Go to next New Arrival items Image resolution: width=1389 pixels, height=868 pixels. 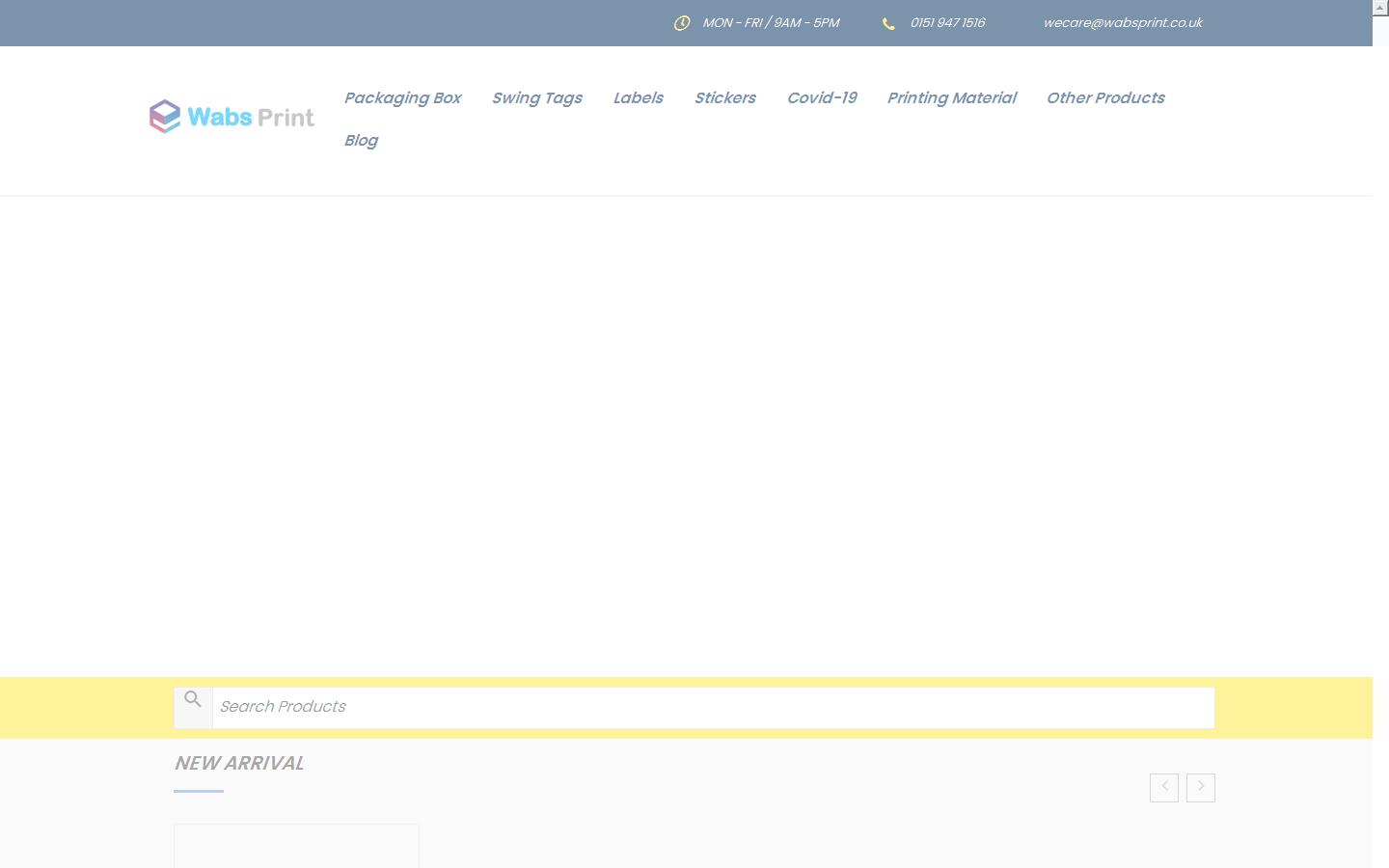(x=1201, y=787)
